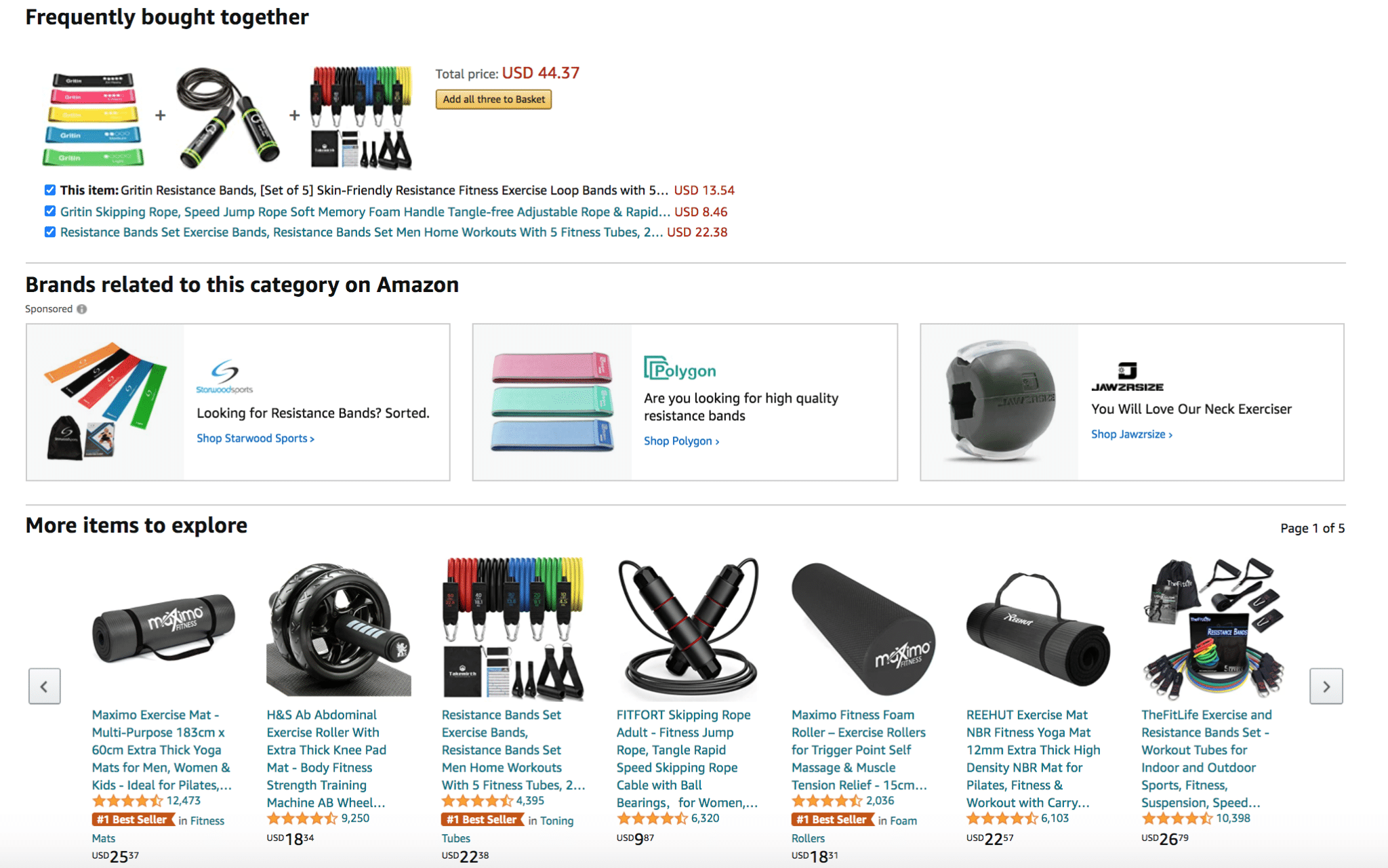Screen dimensions: 1388x868
Task: Go to previous carousel page arrow
Action: pyautogui.click(x=45, y=686)
